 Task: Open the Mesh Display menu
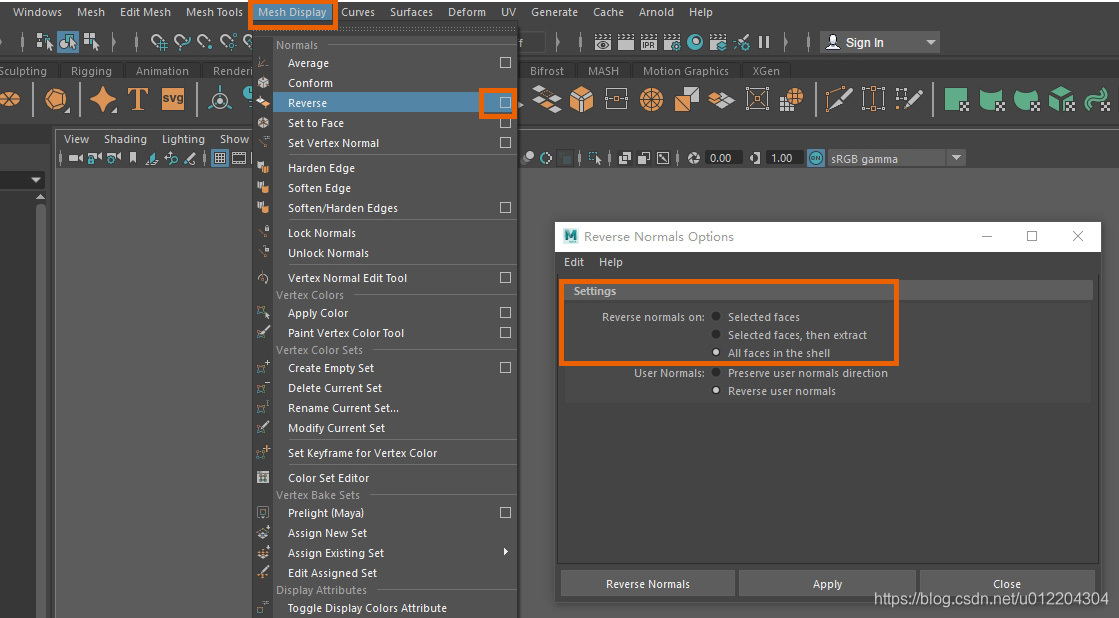(x=292, y=12)
